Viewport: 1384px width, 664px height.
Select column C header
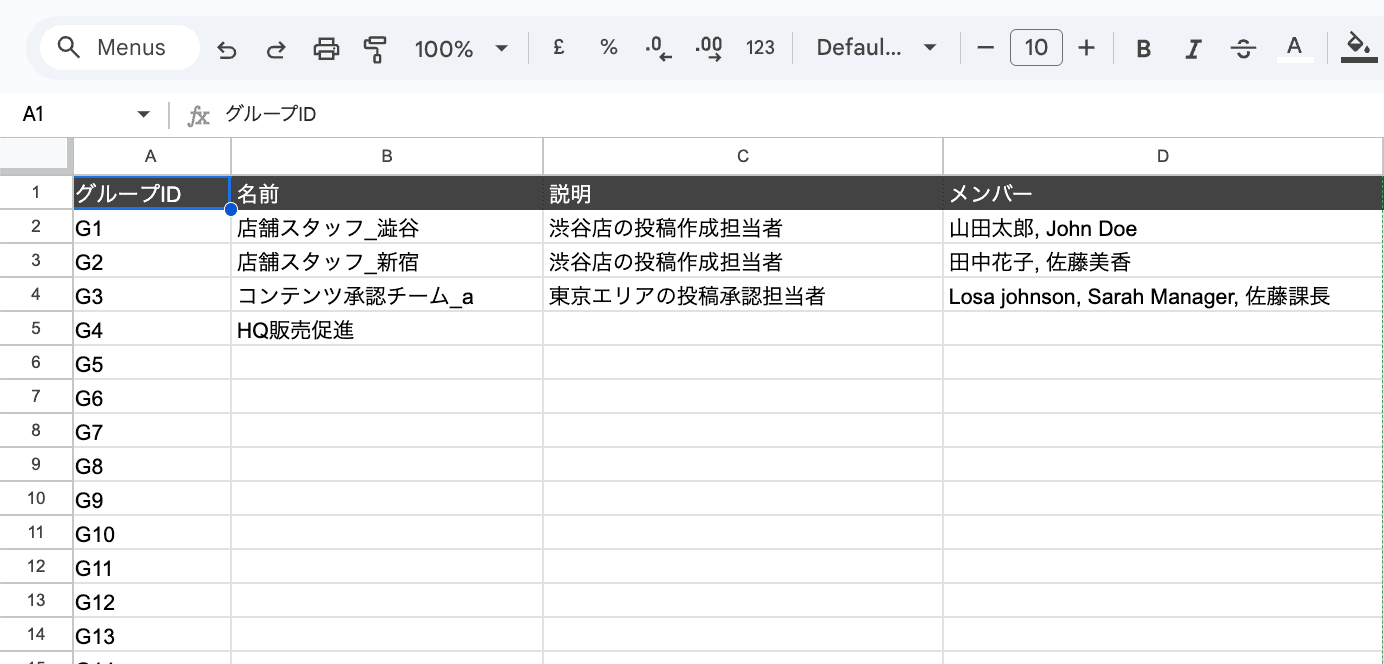pyautogui.click(x=742, y=156)
